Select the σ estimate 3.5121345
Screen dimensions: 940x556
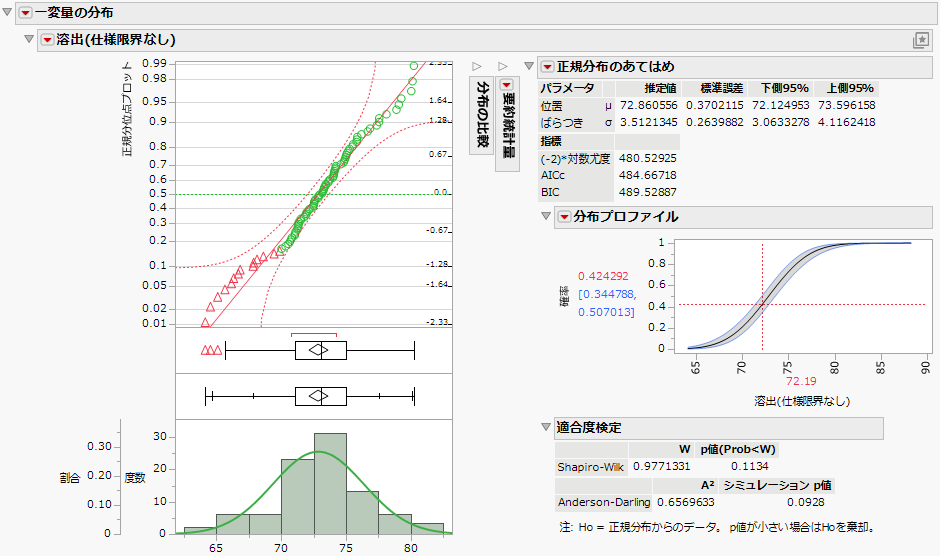(x=649, y=122)
